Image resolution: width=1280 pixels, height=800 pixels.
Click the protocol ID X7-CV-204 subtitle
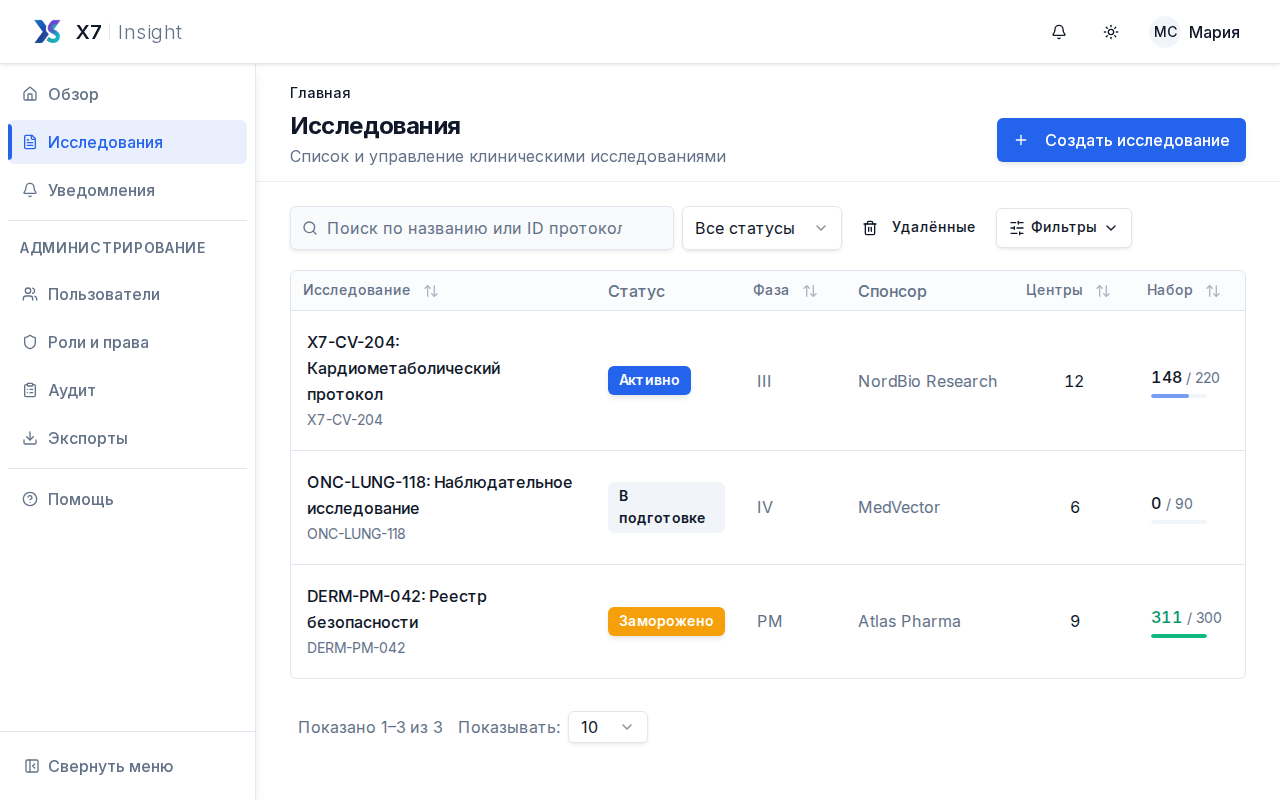pyautogui.click(x=345, y=420)
